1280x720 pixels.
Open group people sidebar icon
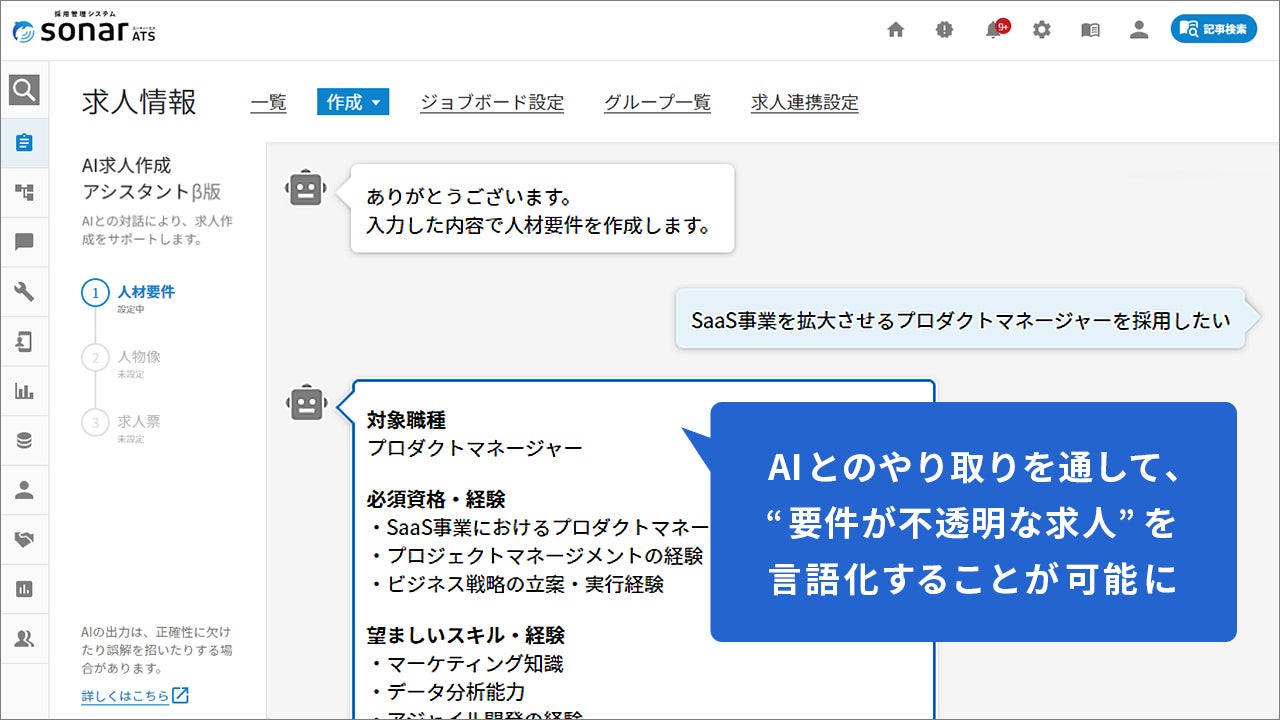tap(24, 639)
